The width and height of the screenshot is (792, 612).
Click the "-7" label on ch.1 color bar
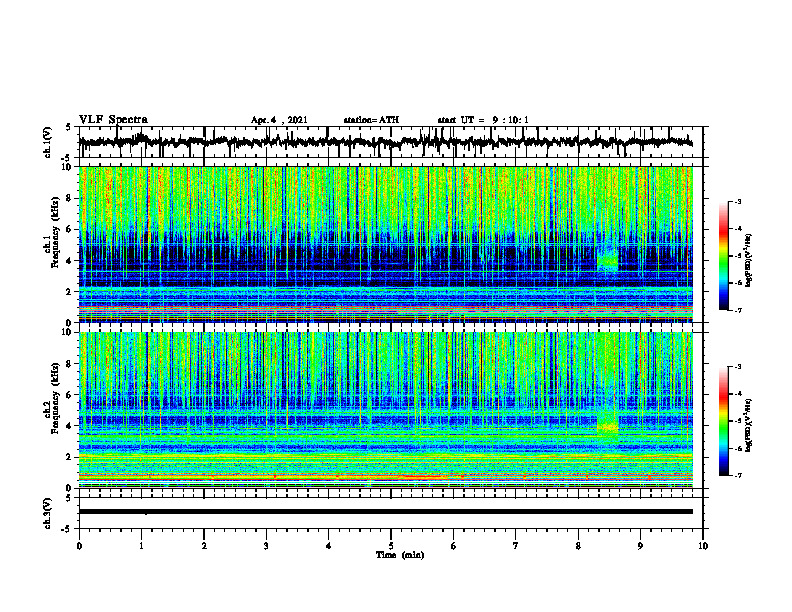(737, 310)
